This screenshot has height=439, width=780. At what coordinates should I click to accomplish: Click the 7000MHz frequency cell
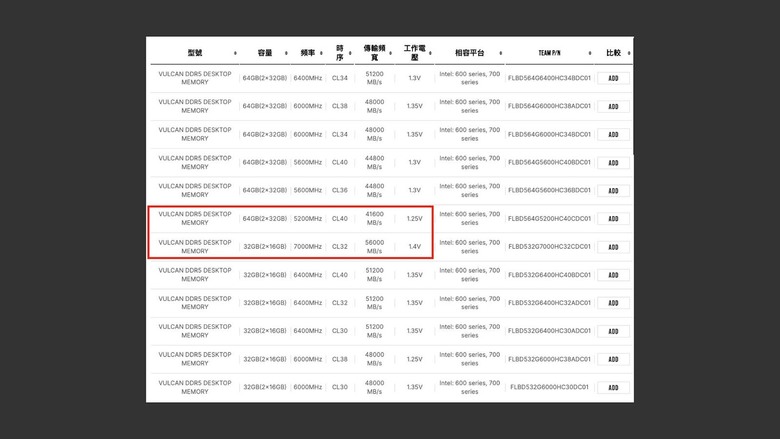click(307, 247)
